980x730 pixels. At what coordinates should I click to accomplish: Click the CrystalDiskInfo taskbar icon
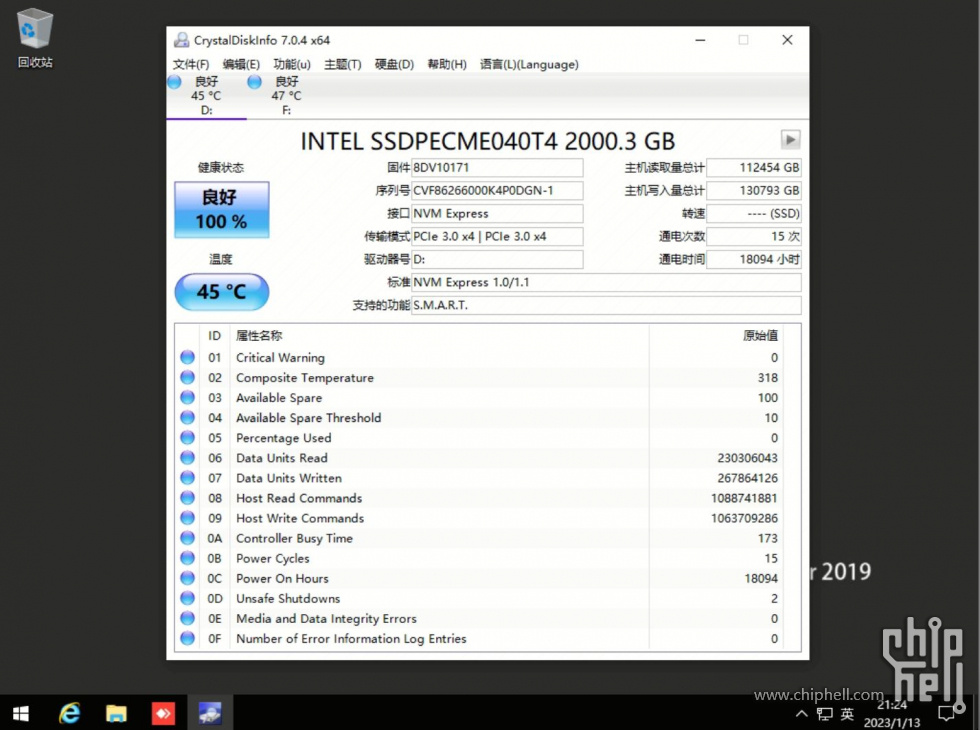pyautogui.click(x=210, y=713)
